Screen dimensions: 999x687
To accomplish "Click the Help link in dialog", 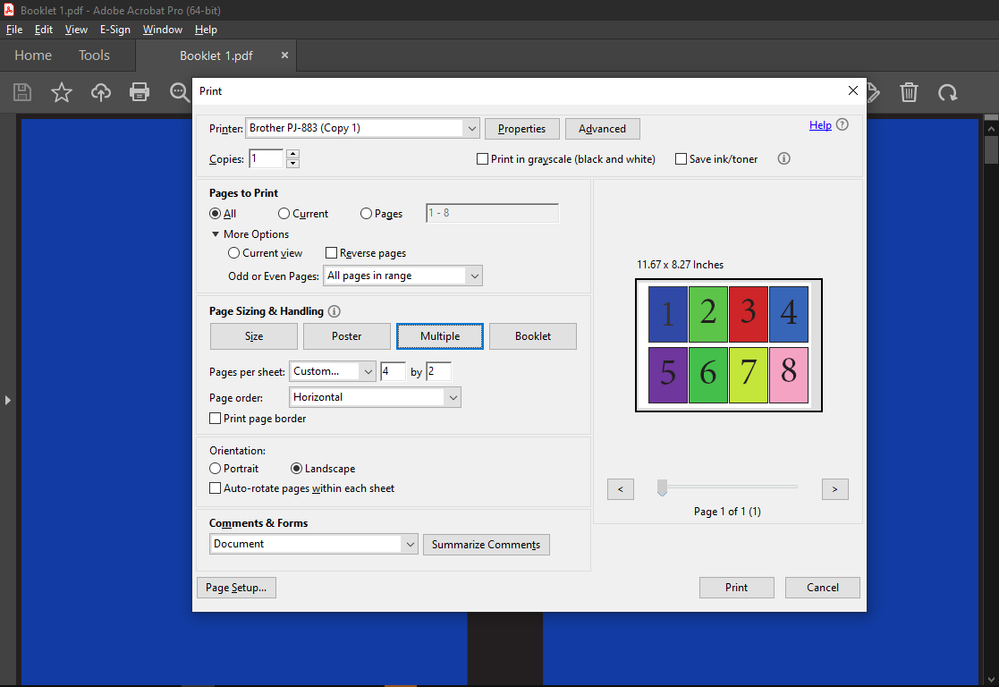I will (x=820, y=125).
